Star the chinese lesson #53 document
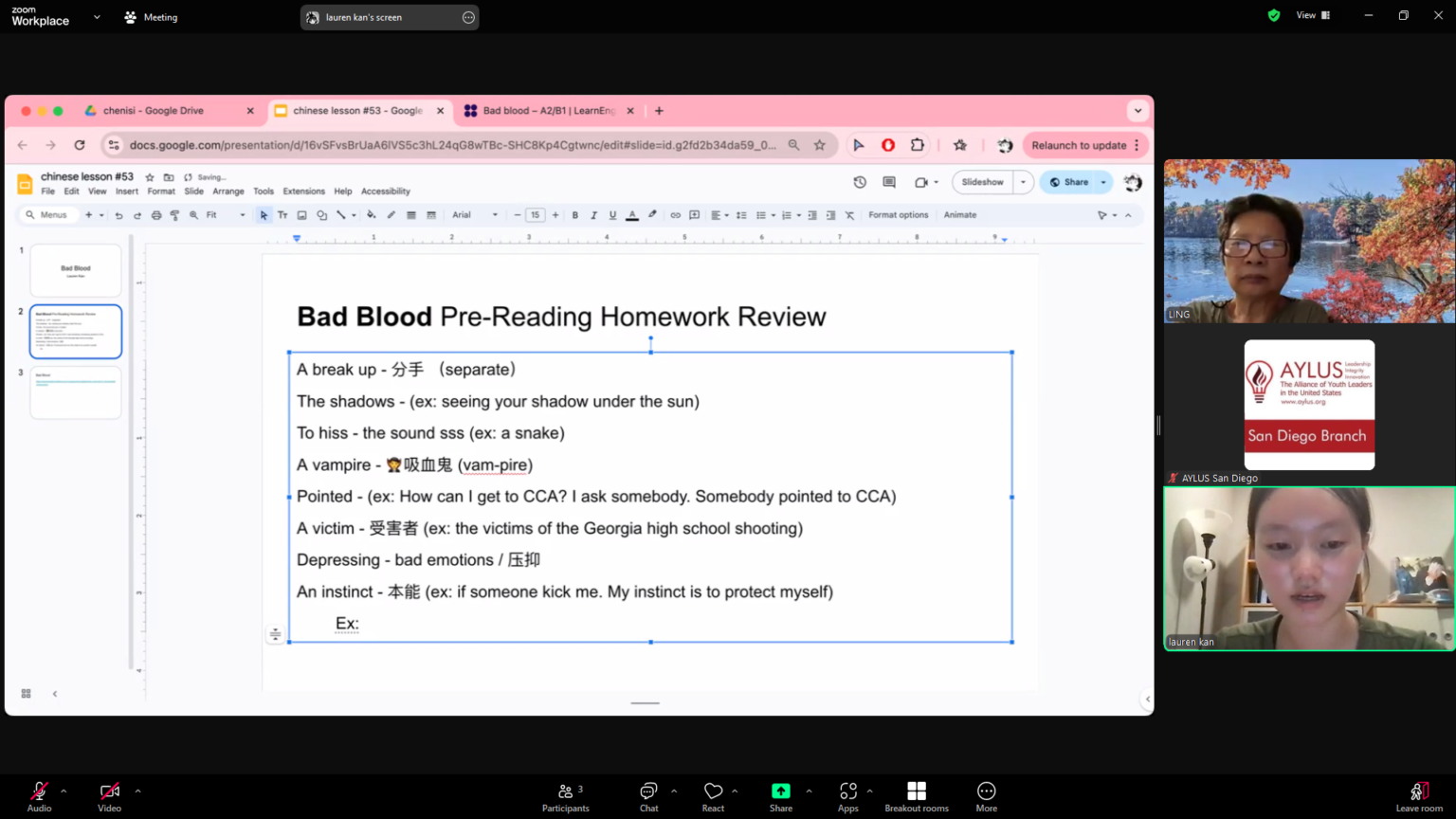This screenshot has width=1456, height=819. (150, 177)
